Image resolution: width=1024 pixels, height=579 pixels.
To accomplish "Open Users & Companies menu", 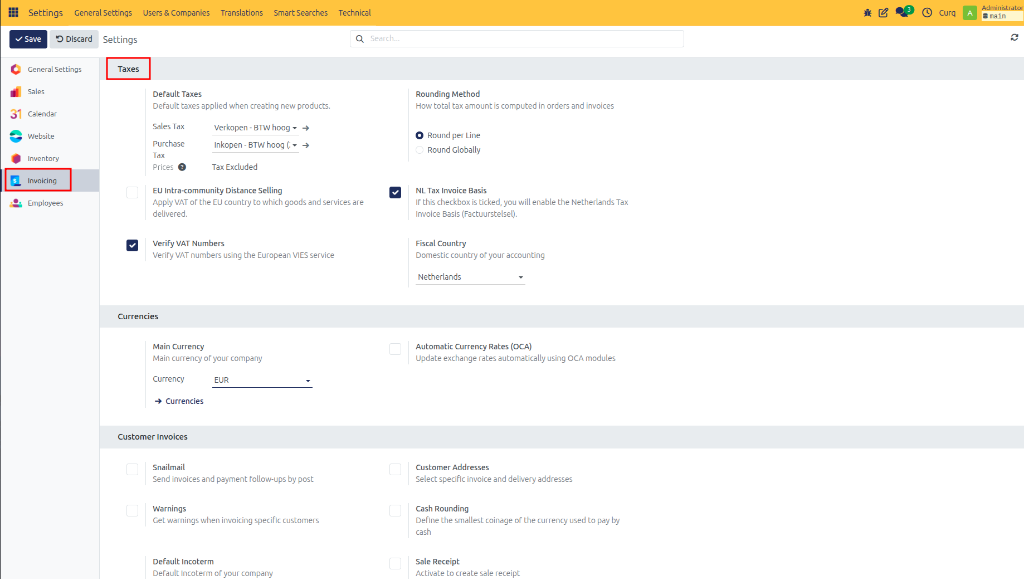I will pos(176,12).
